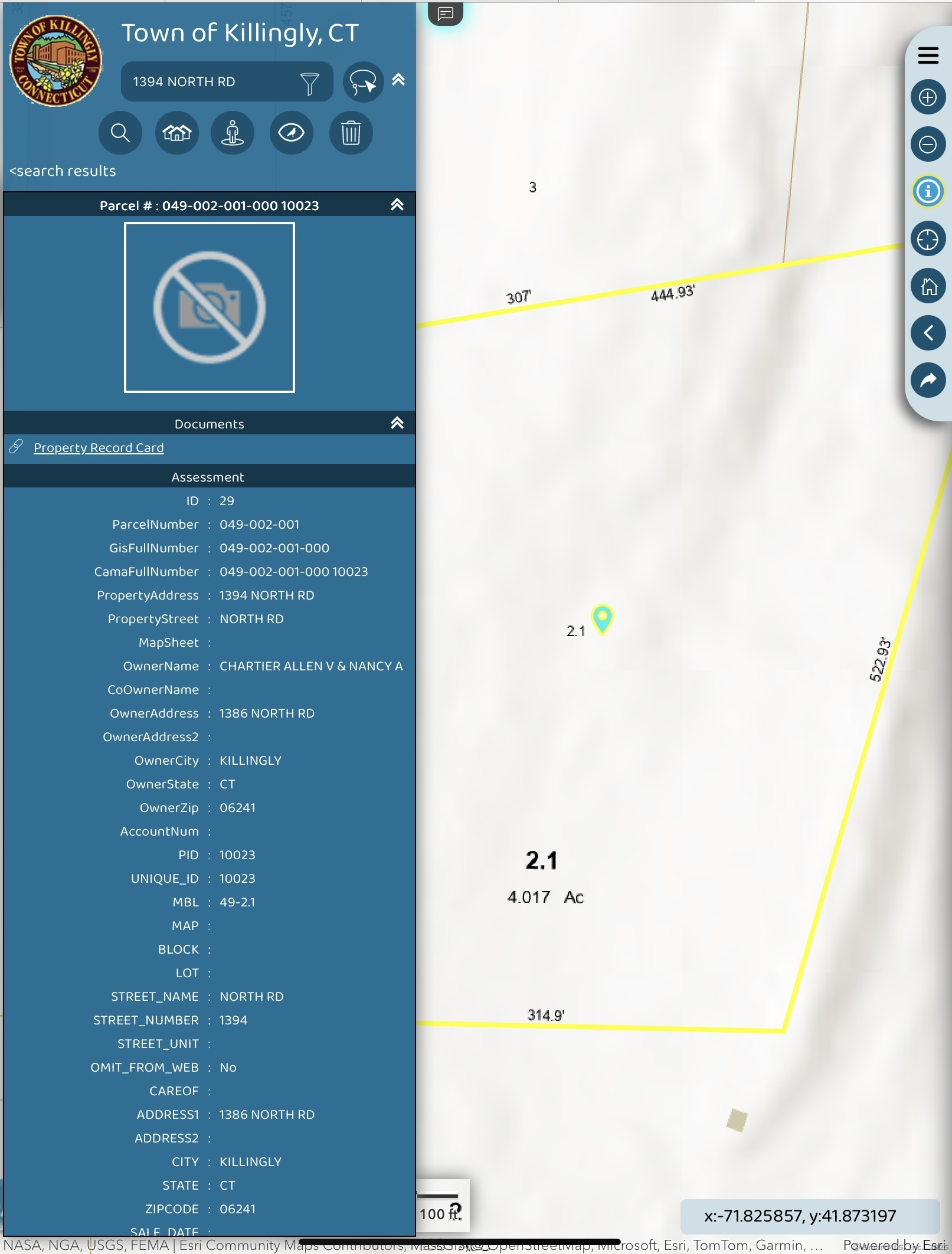Open the Property Record Card link

tap(99, 448)
